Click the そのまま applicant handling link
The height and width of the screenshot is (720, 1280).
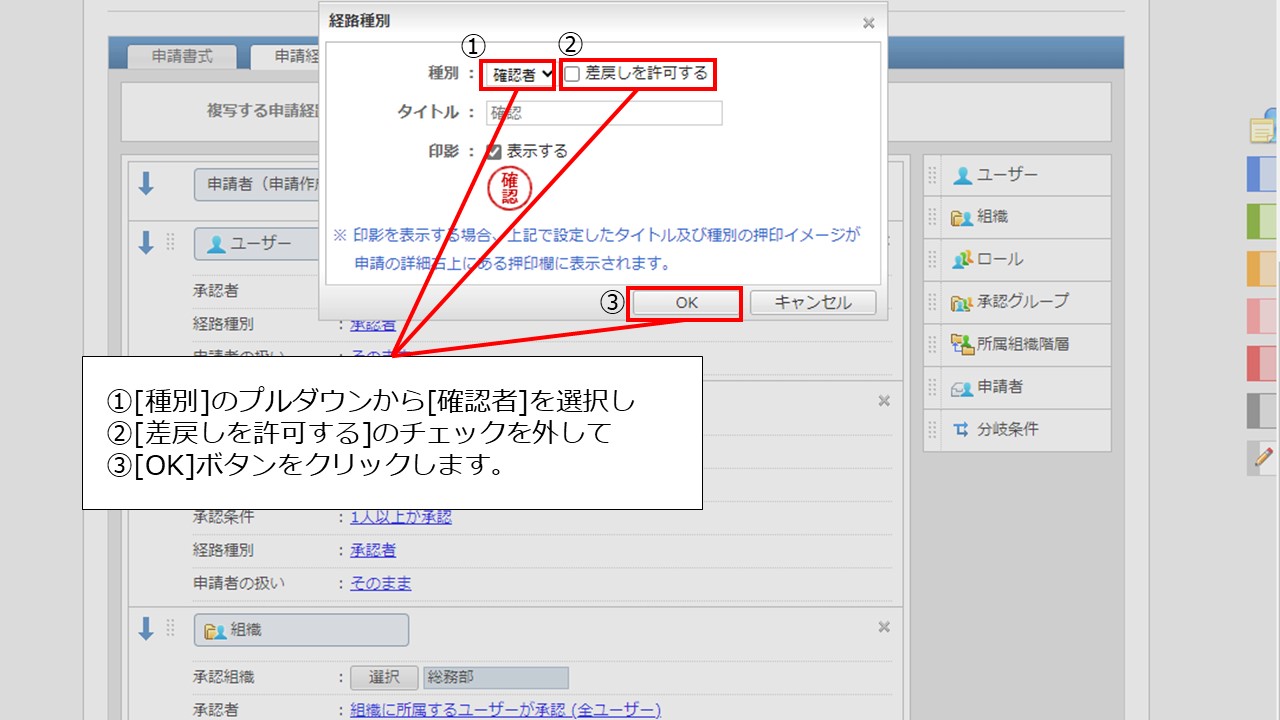point(380,583)
